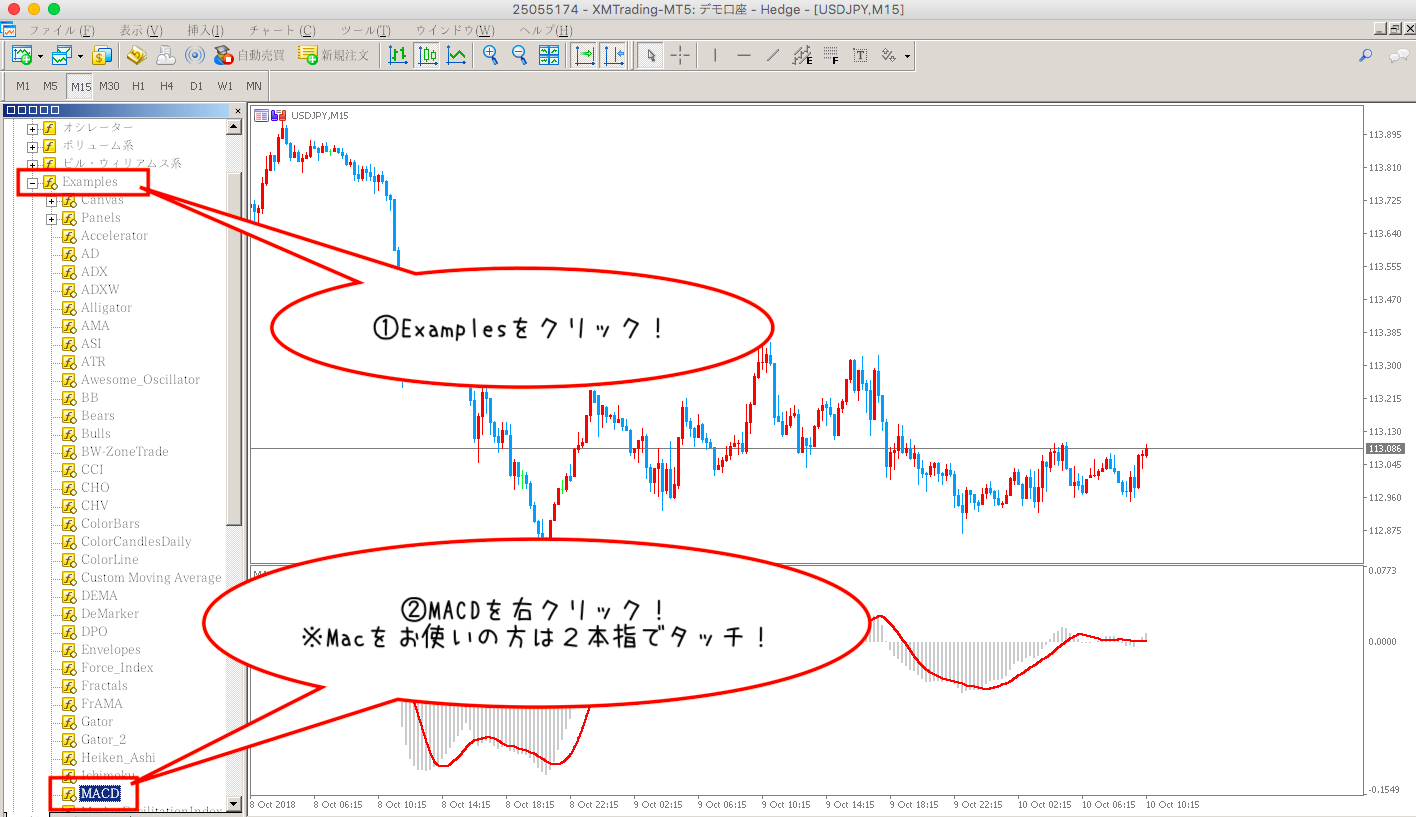Viewport: 1416px width, 817px height.
Task: Click the tile windows grid icon
Action: coord(549,55)
